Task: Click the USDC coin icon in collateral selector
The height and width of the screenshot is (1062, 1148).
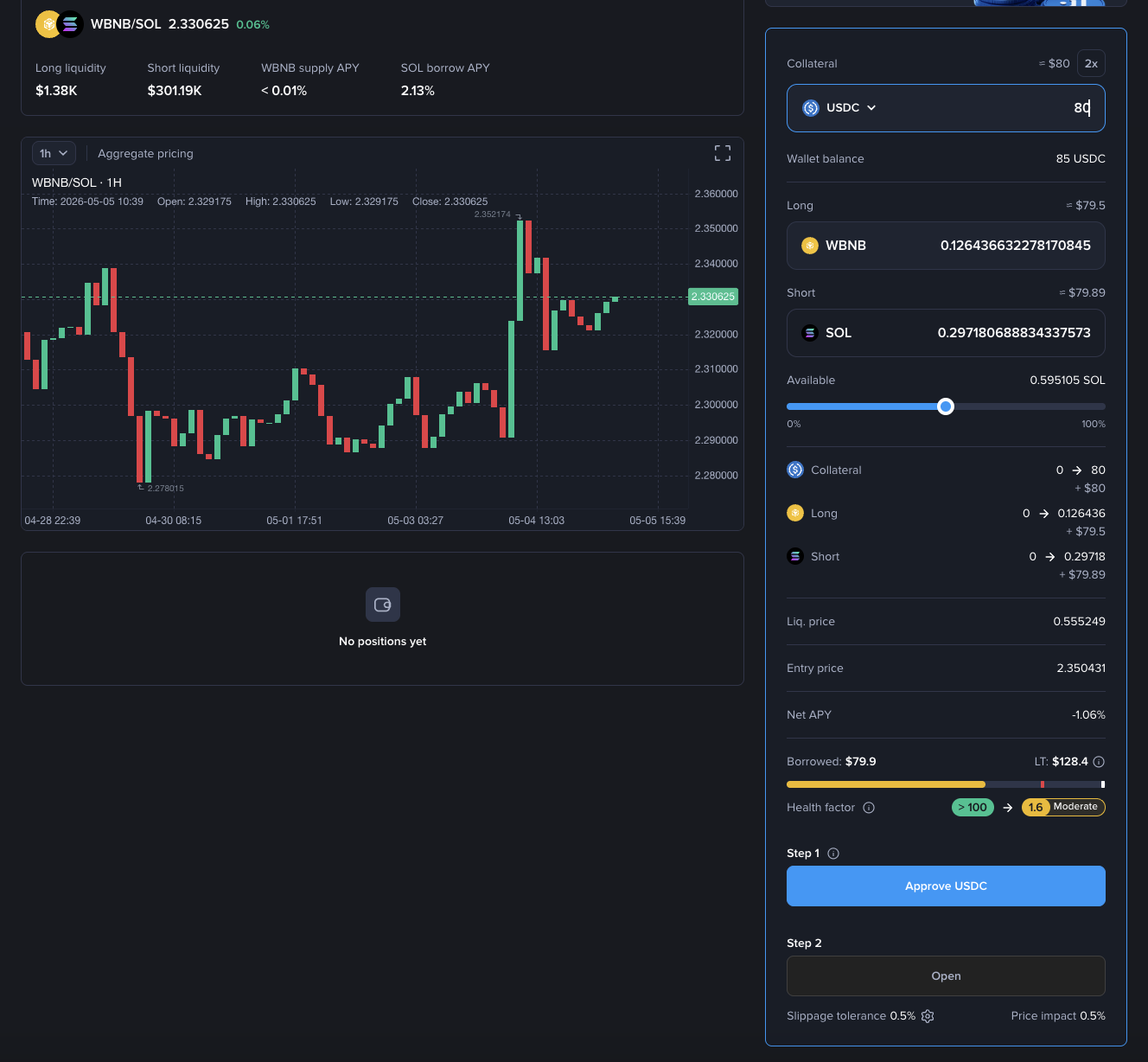Action: point(811,108)
